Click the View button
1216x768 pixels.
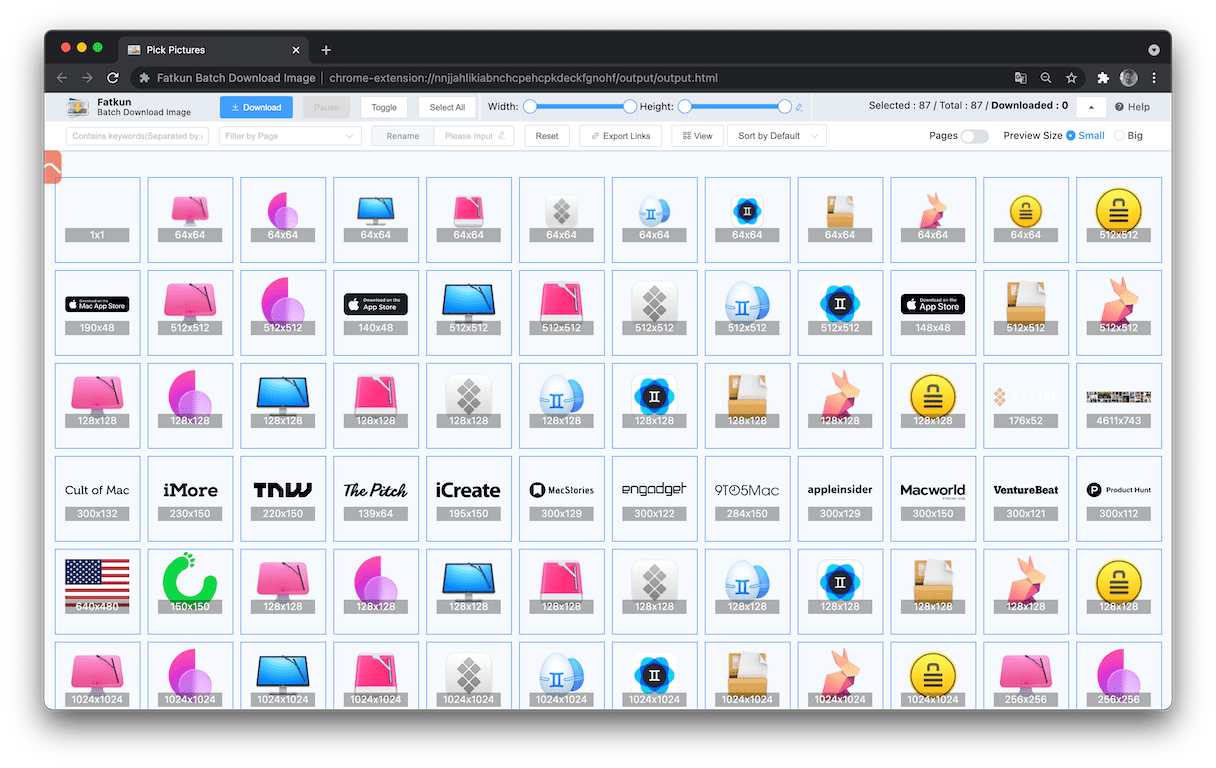(697, 136)
